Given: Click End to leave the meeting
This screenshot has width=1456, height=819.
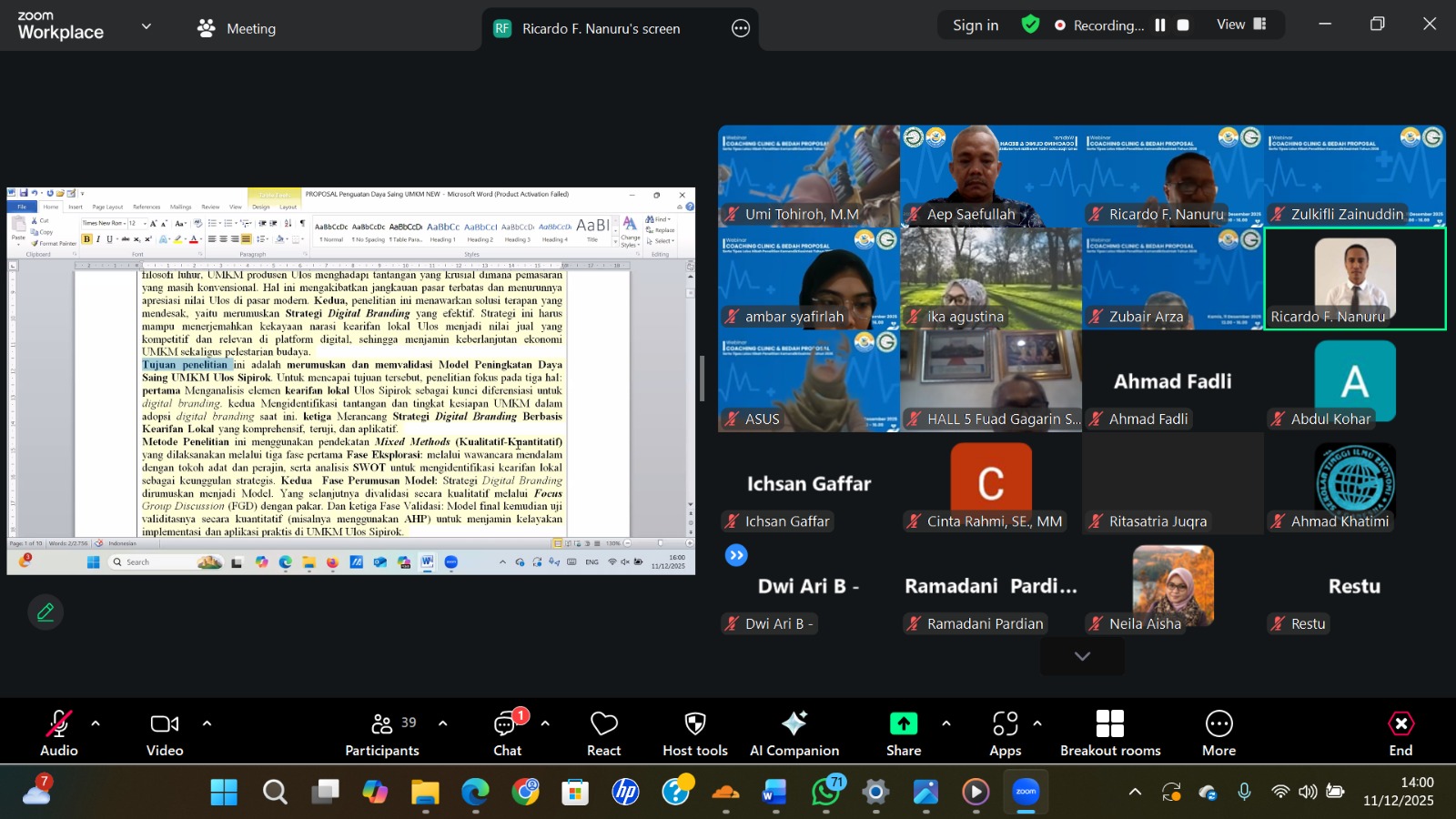Looking at the screenshot, I should coord(1400,733).
